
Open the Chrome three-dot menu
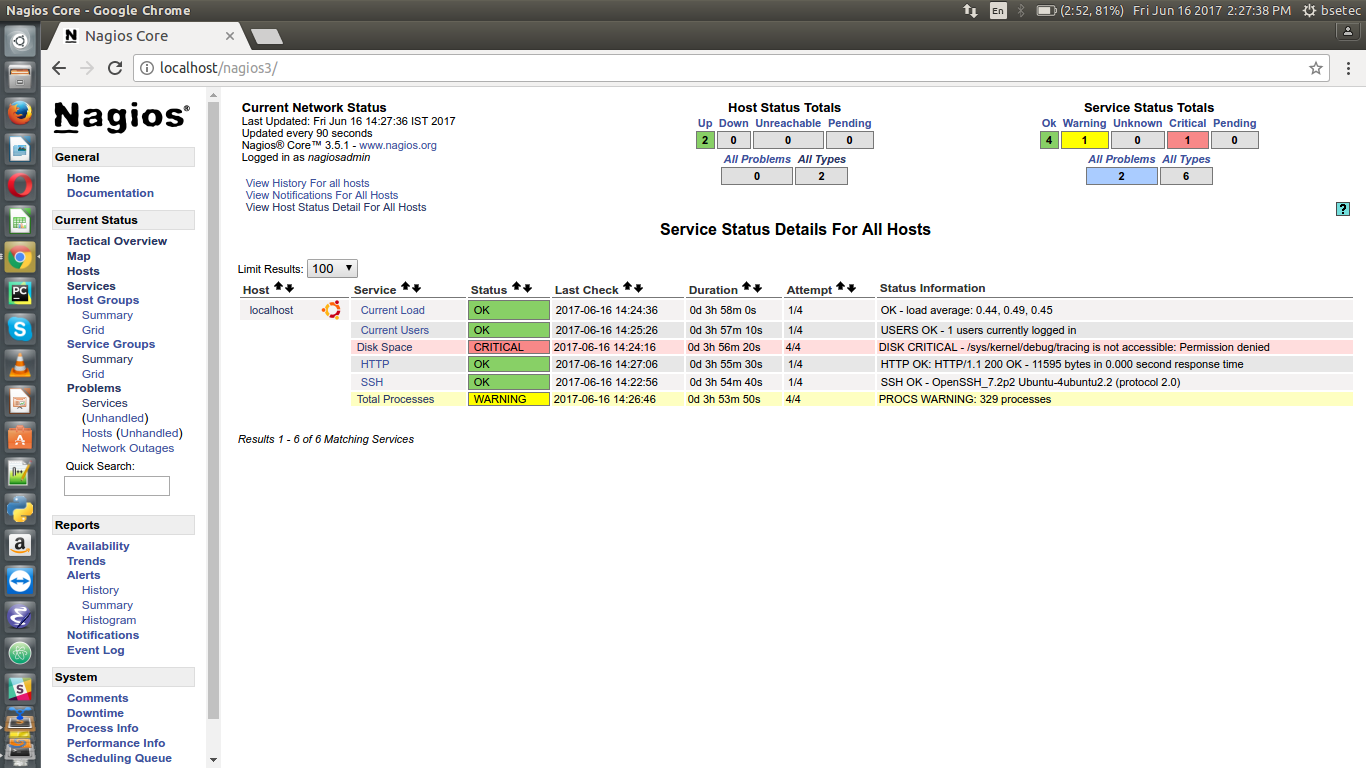1347,68
